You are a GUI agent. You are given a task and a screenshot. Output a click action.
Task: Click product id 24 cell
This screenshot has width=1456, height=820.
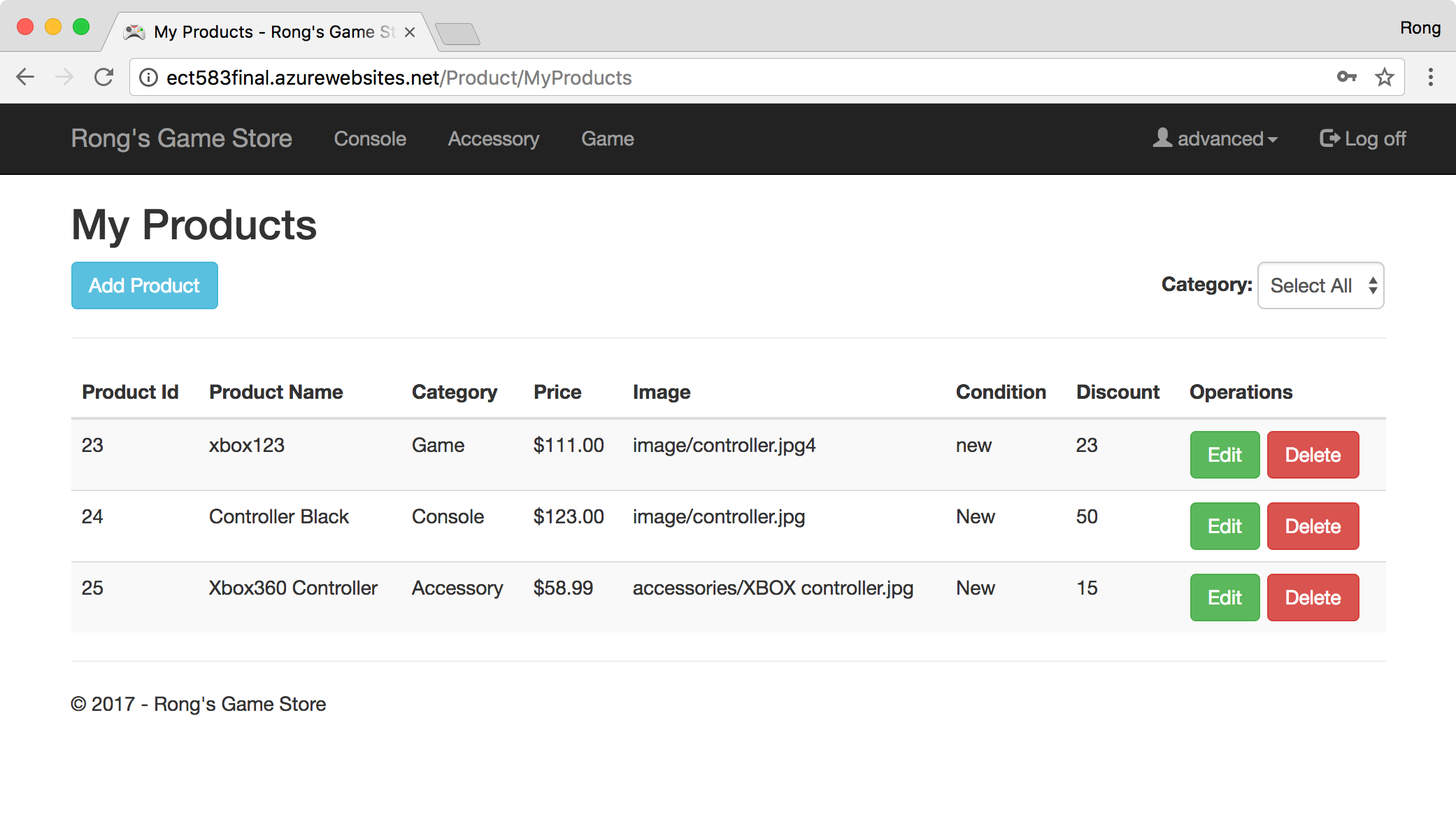92,516
